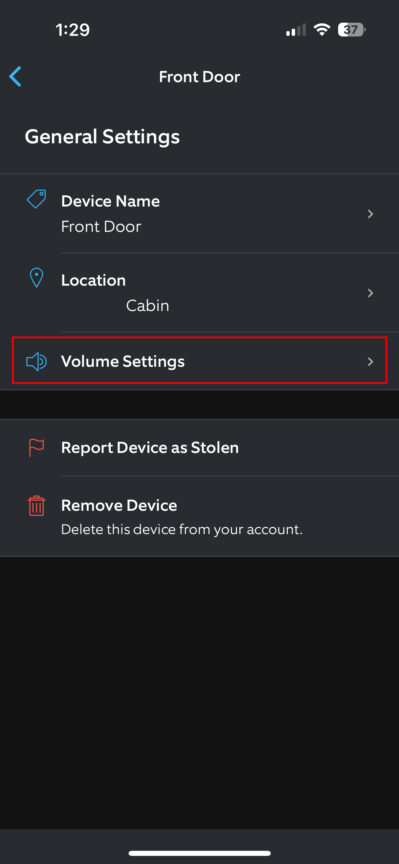
Task: Open the Location setting
Action: (200, 293)
